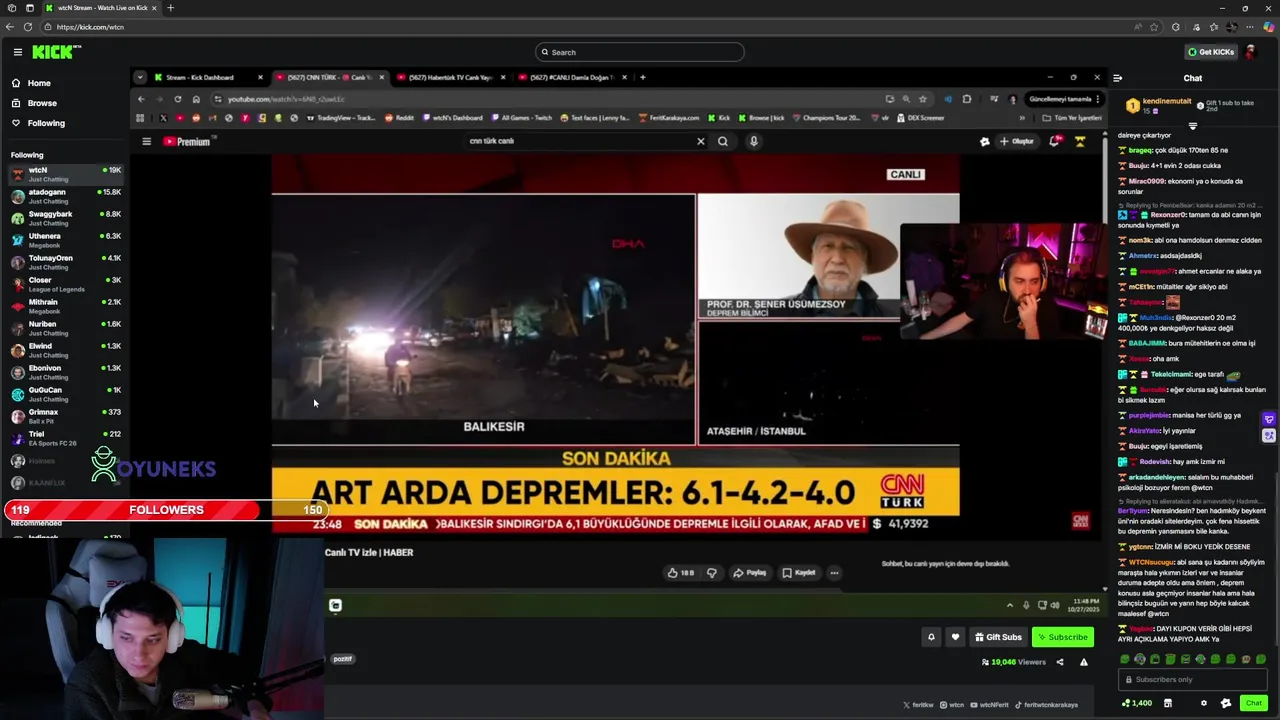Click YouTube voice search microphone
The height and width of the screenshot is (720, 1280).
click(x=754, y=141)
